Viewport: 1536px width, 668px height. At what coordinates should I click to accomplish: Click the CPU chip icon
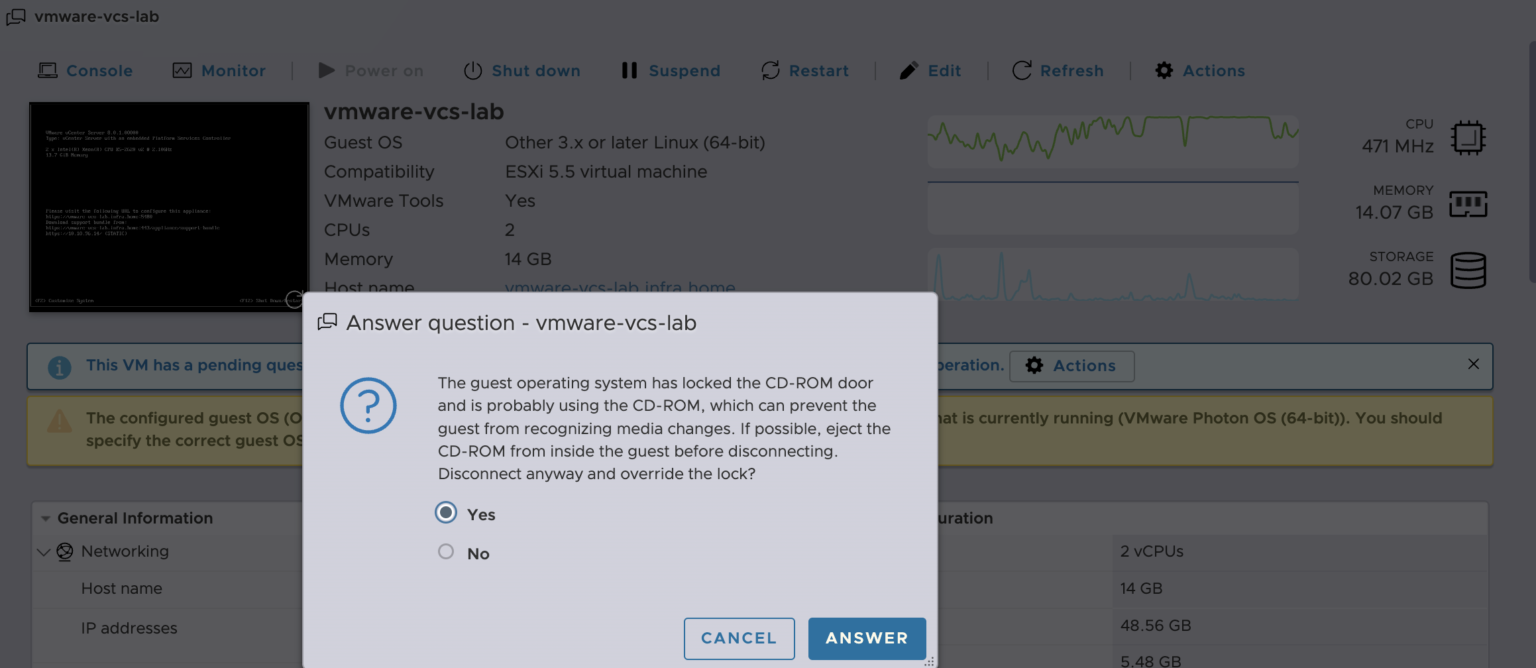tap(1468, 137)
